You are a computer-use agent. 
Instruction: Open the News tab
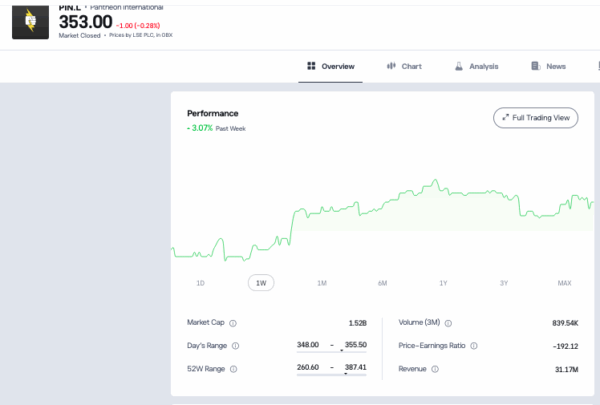tap(555, 66)
